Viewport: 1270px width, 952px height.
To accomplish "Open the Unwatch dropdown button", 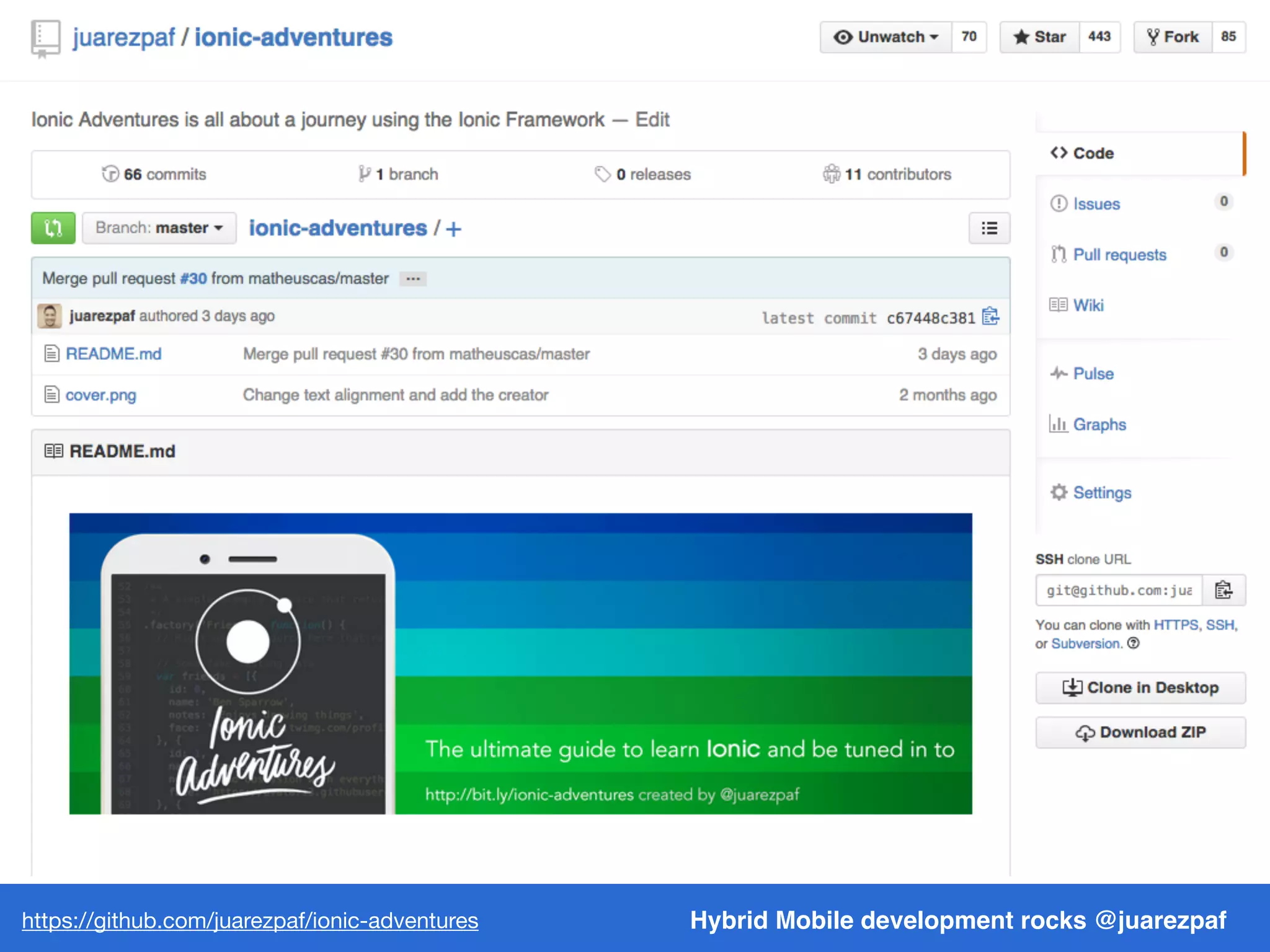I will (x=886, y=37).
